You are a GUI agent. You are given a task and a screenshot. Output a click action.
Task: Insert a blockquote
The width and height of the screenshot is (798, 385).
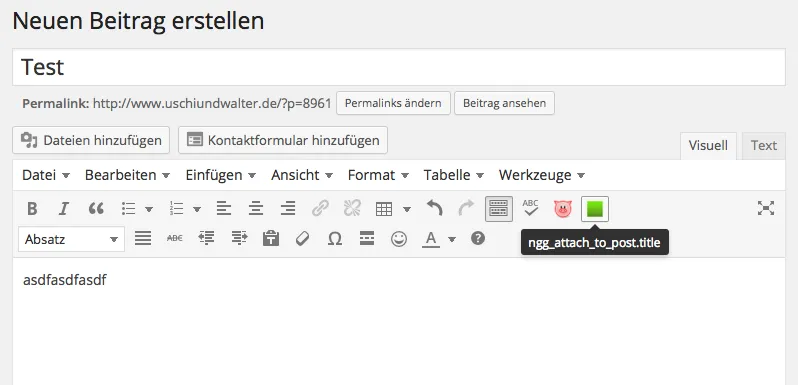click(96, 208)
